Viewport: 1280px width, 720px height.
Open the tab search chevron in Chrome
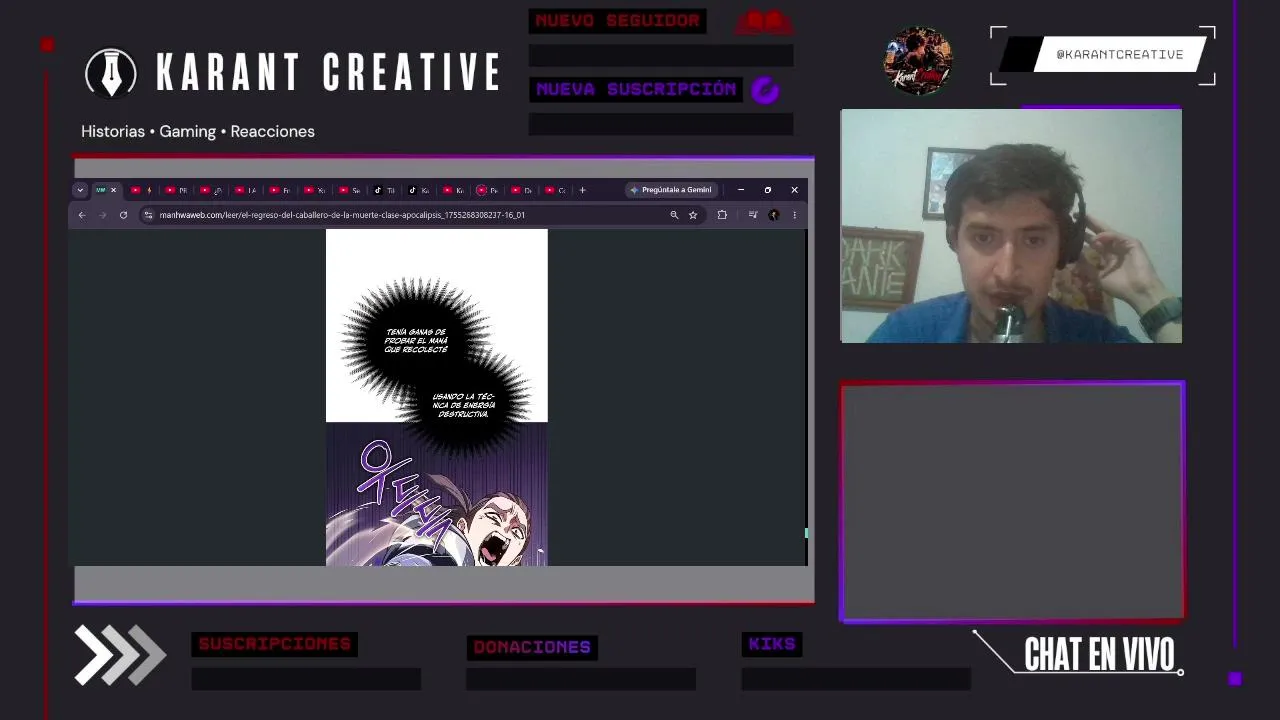(x=81, y=190)
